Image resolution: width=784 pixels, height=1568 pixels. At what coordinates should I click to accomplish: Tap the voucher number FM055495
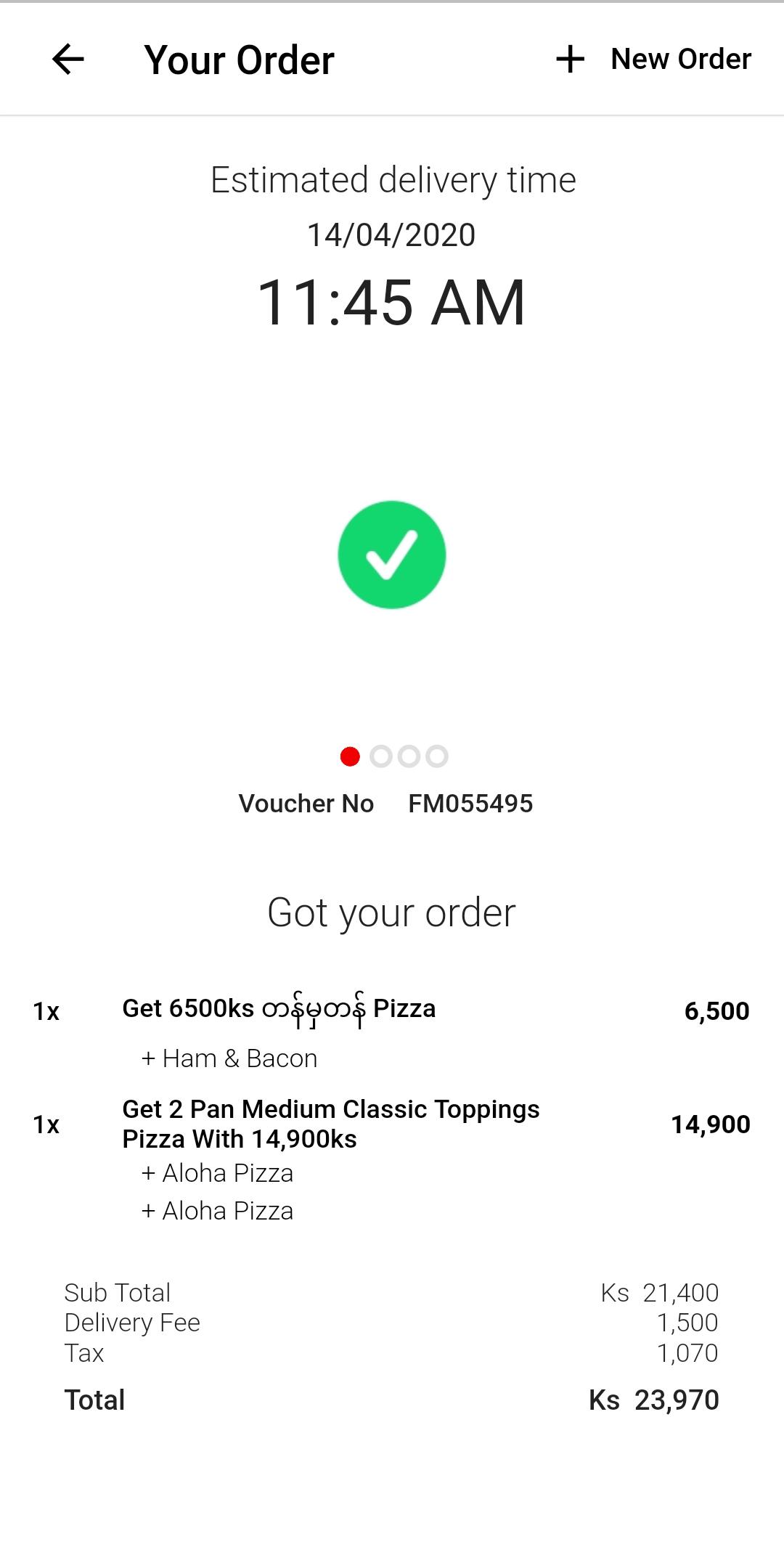click(470, 804)
